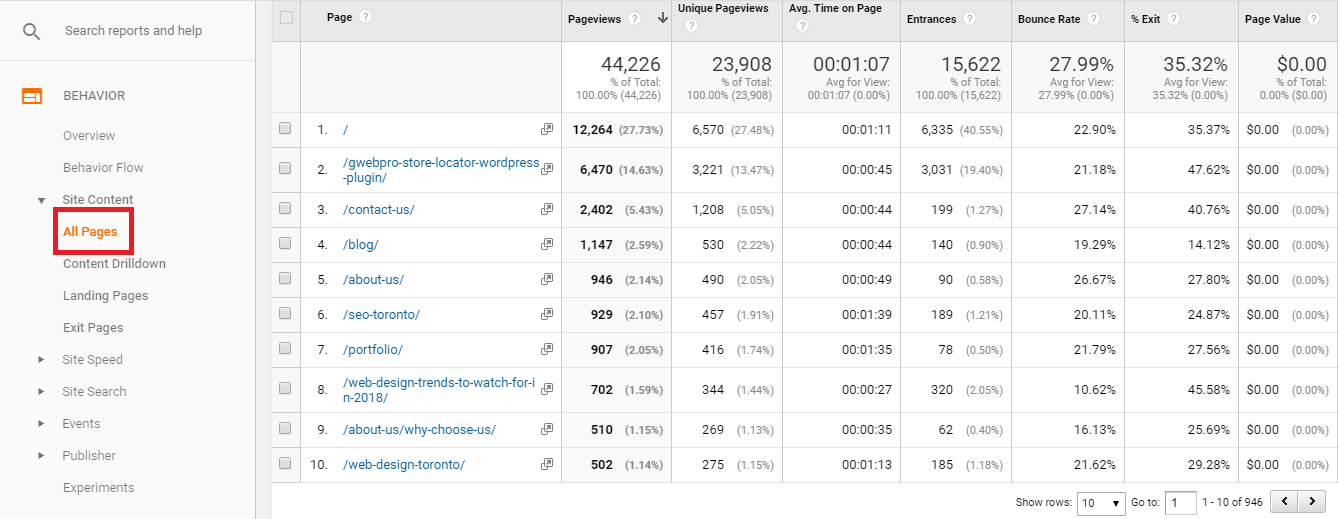Click the Behavior section icon
Image resolution: width=1338 pixels, height=519 pixels.
pyautogui.click(x=33, y=96)
